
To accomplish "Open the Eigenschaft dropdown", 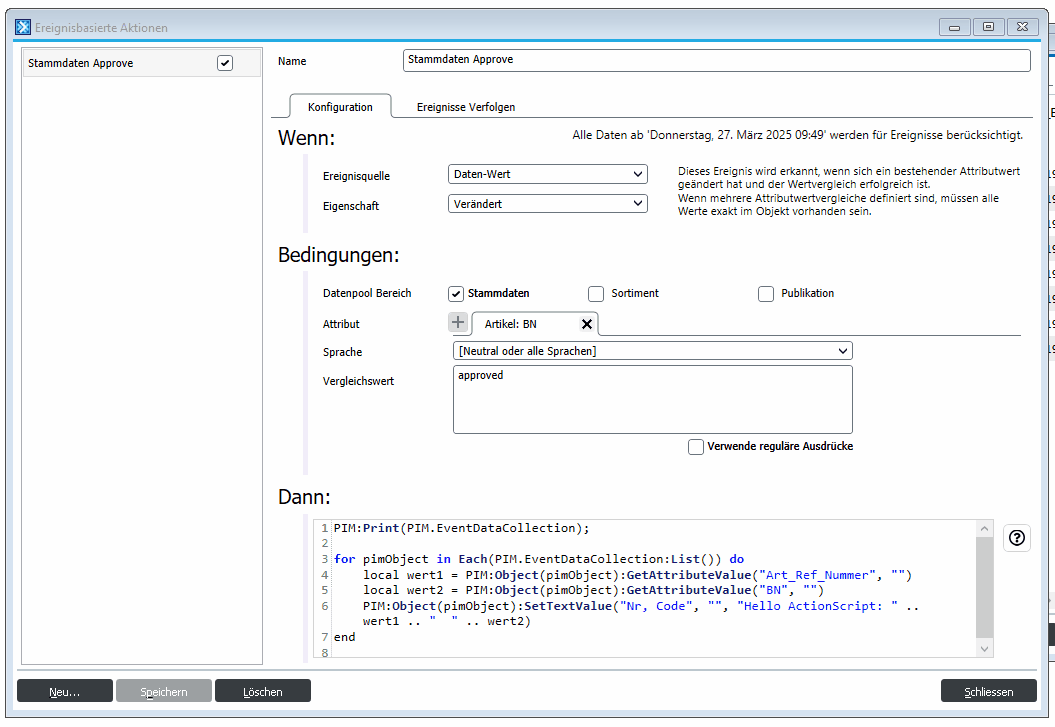I will coord(548,203).
